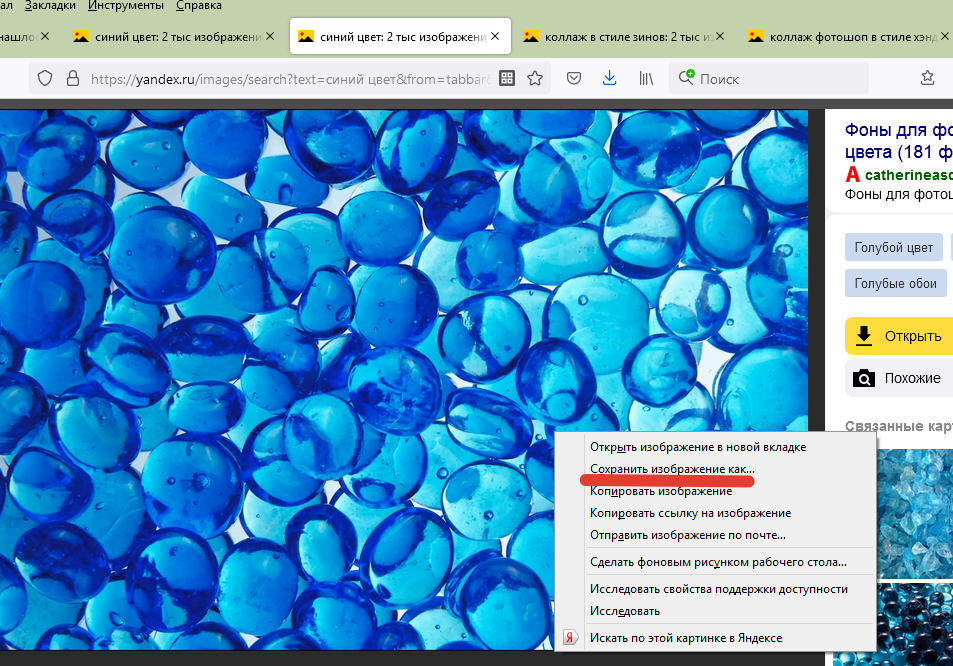Click the 'Похожие' camera button
Viewport: 953px width, 666px height.
(899, 378)
